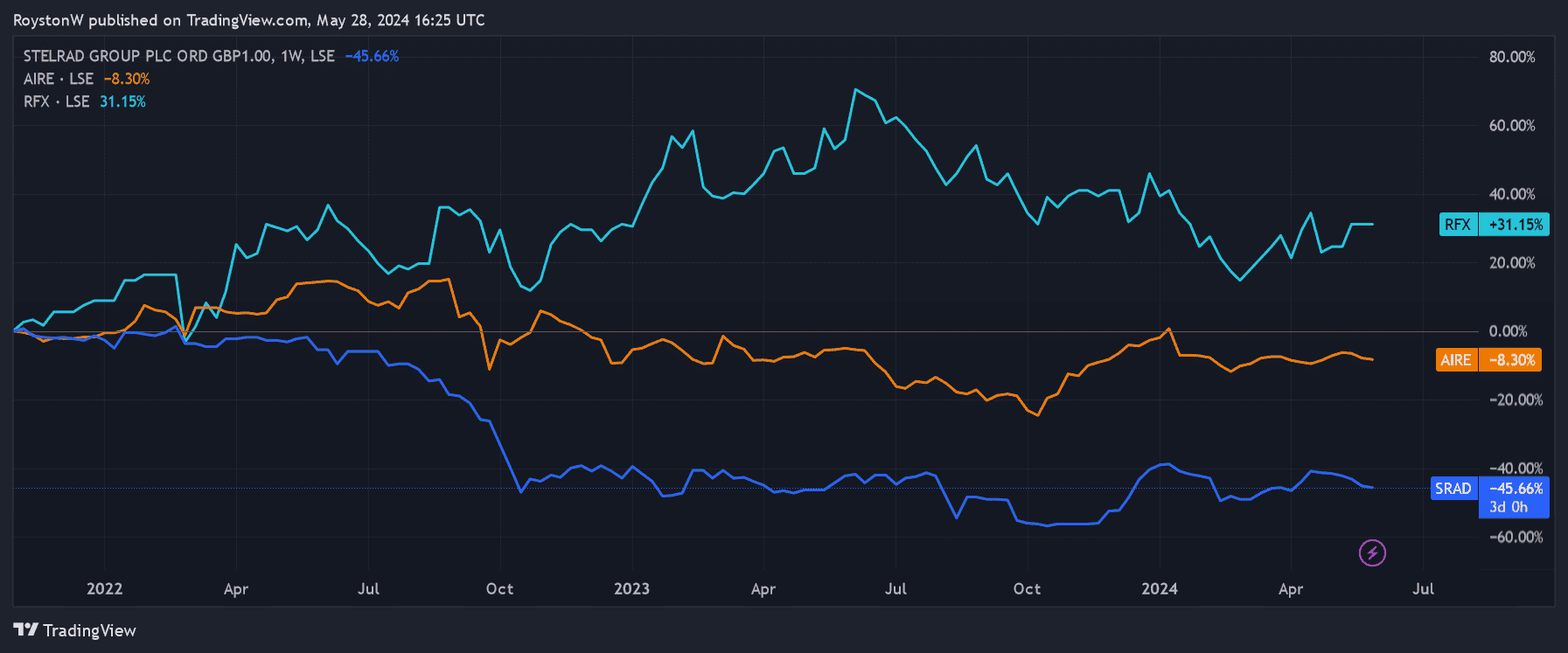The width and height of the screenshot is (1568, 653).
Task: Select the AIRE · LSE legend entry
Action: click(58, 79)
